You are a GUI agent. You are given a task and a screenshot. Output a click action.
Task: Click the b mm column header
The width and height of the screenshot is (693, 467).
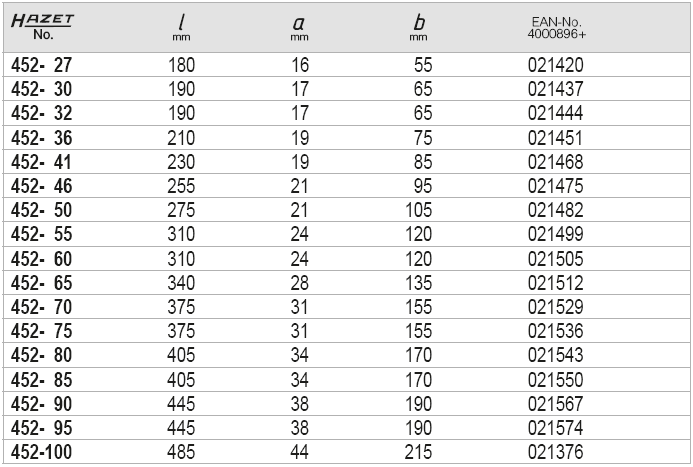pyautogui.click(x=418, y=27)
